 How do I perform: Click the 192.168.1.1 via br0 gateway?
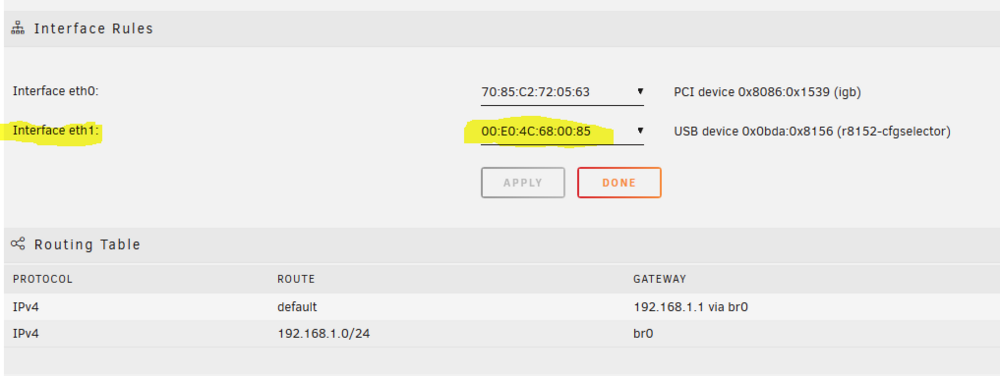690,307
